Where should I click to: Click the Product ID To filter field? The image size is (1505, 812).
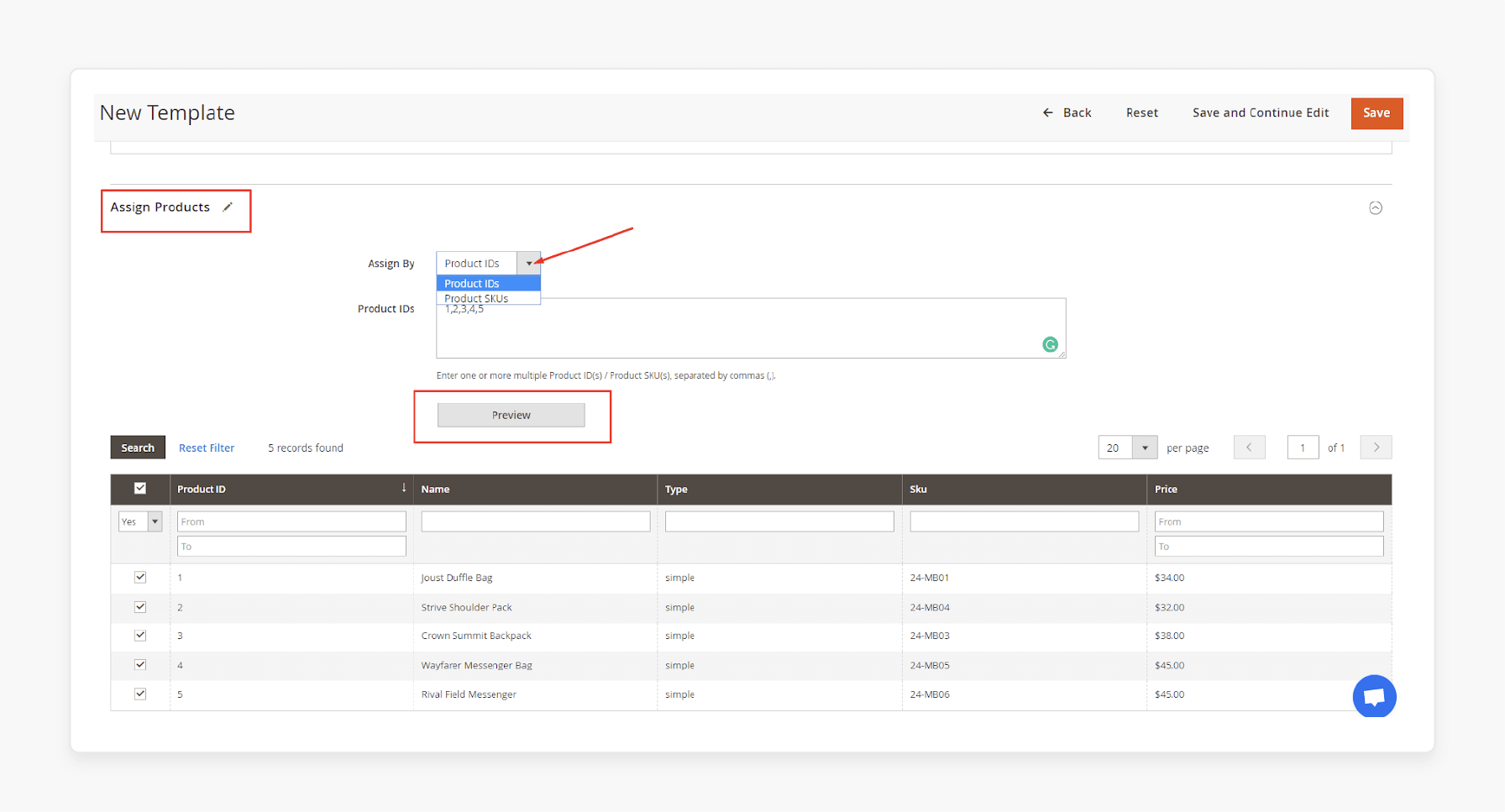291,546
